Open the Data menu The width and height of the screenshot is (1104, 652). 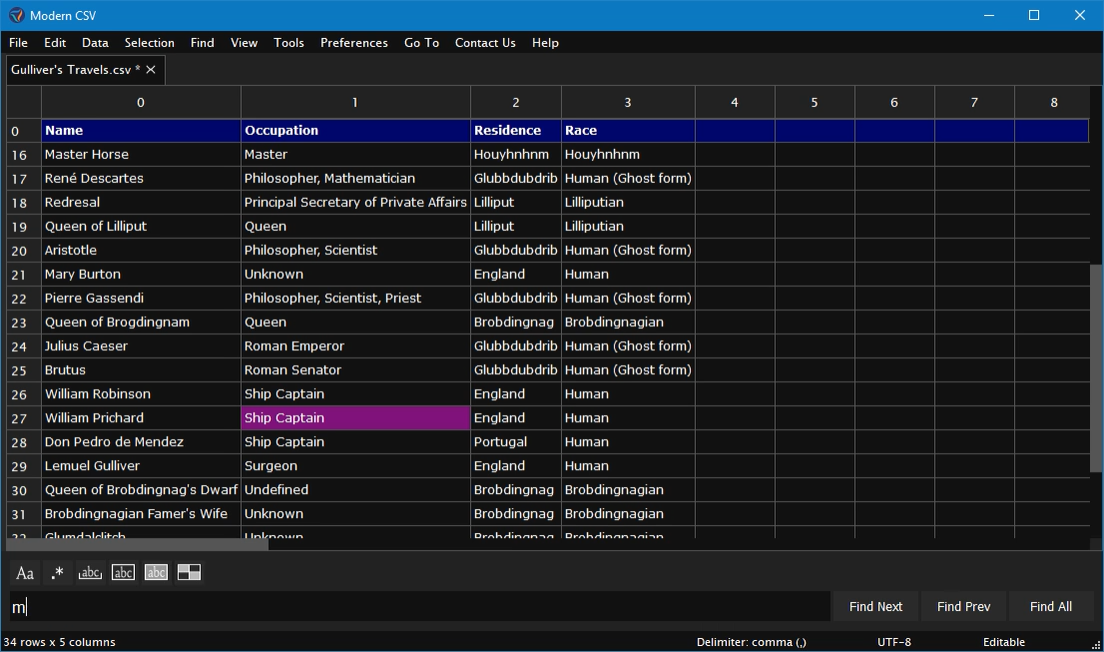95,43
